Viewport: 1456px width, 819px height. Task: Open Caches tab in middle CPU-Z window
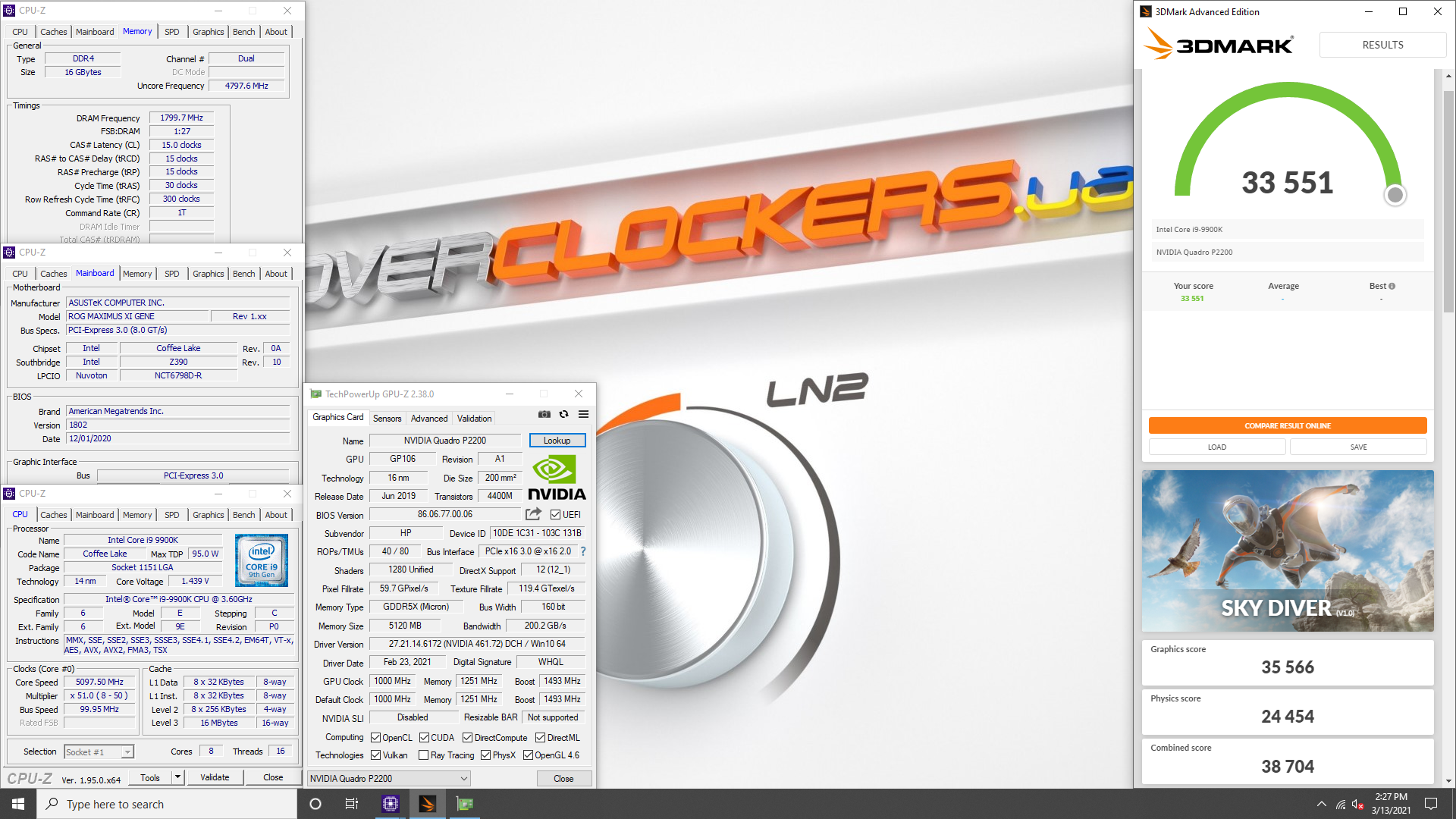pos(53,274)
